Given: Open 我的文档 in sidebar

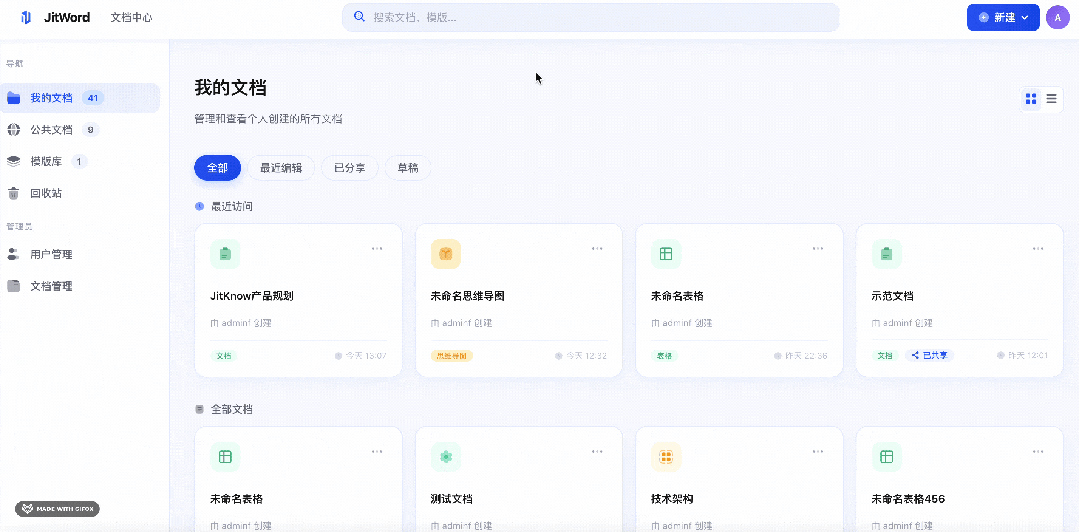Looking at the screenshot, I should point(80,98).
